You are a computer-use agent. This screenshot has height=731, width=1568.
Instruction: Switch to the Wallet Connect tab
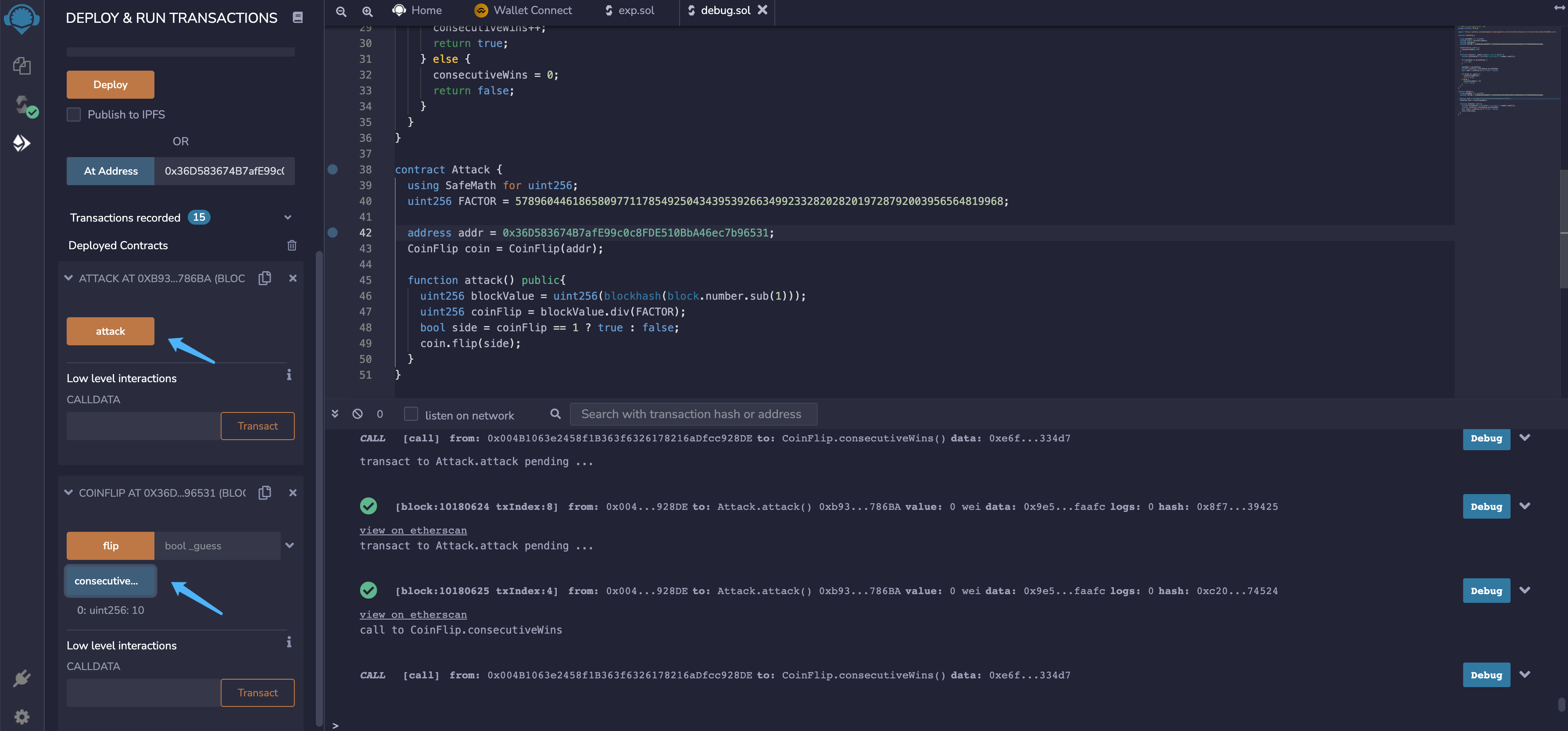coord(523,11)
